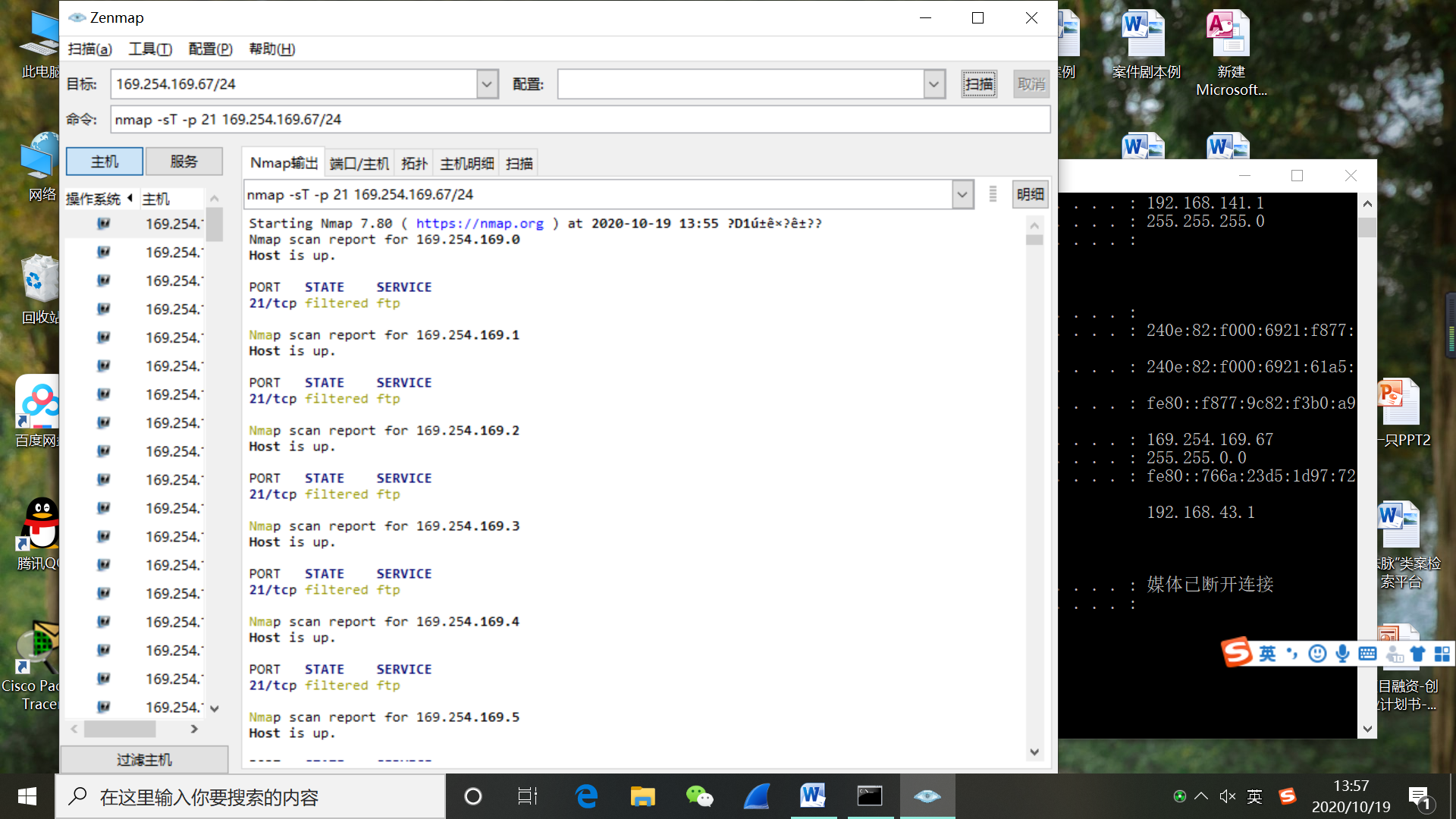The height and width of the screenshot is (819, 1456).
Task: Open the 工具(T) menu
Action: (x=150, y=49)
